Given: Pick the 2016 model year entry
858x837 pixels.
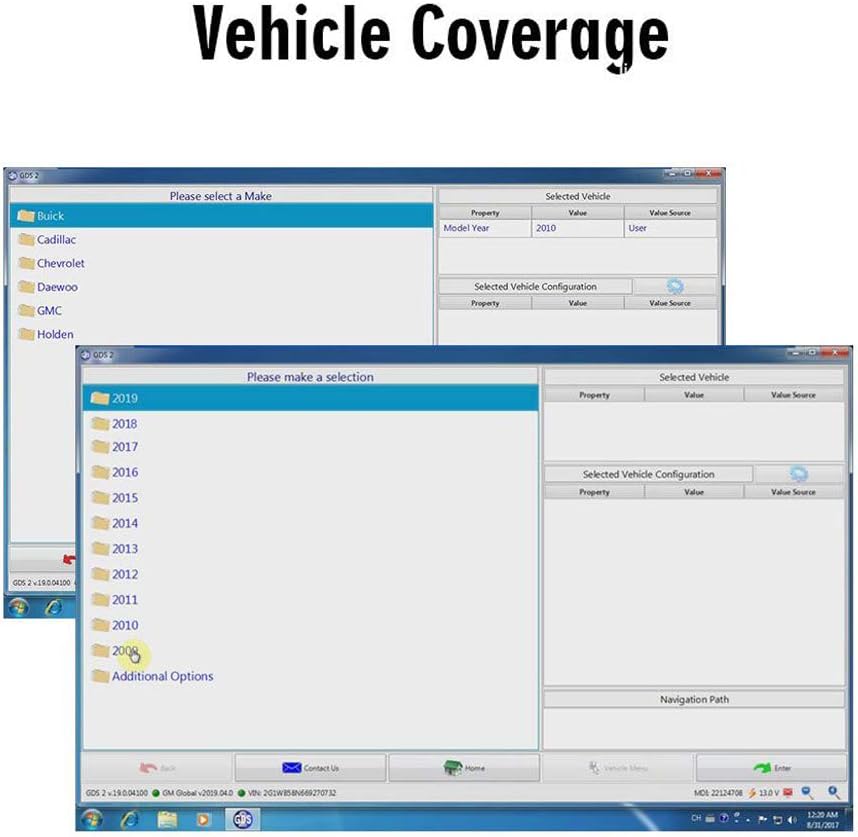Looking at the screenshot, I should 310,472.
